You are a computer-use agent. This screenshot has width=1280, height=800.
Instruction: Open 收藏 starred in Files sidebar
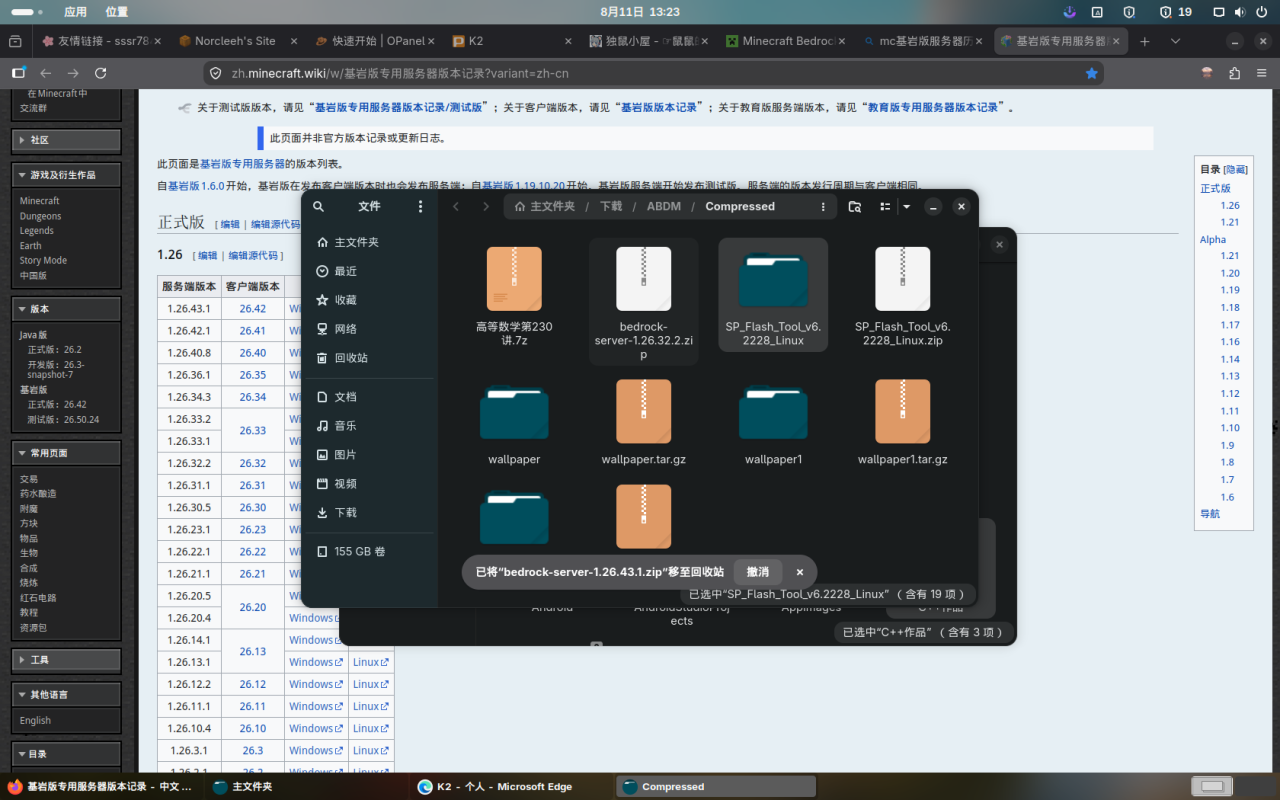pos(370,300)
